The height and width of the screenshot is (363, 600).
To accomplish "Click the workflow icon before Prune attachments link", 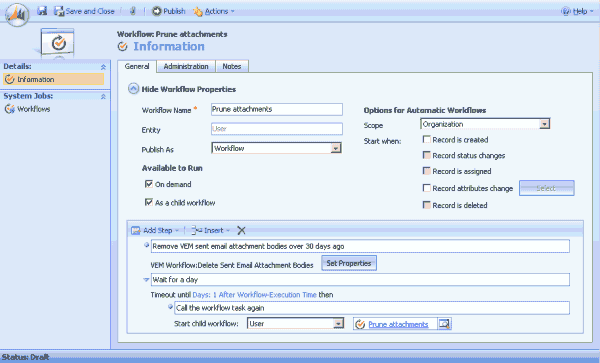I will (360, 324).
